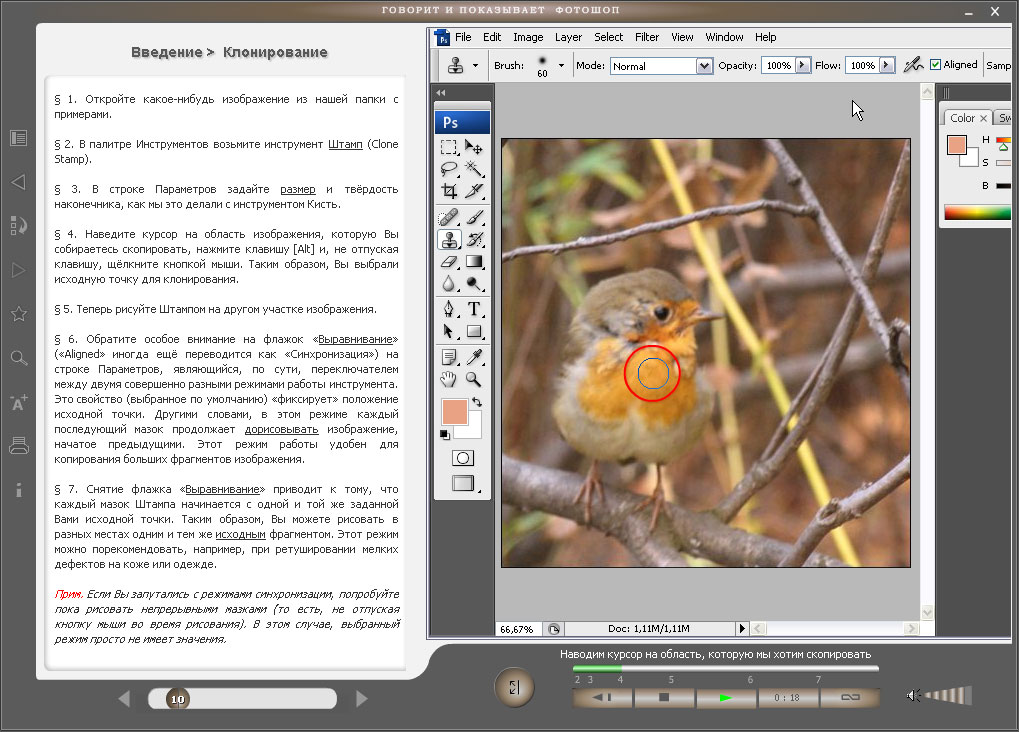The image size is (1019, 732).
Task: Select the Magic Wand tool
Action: 474,169
